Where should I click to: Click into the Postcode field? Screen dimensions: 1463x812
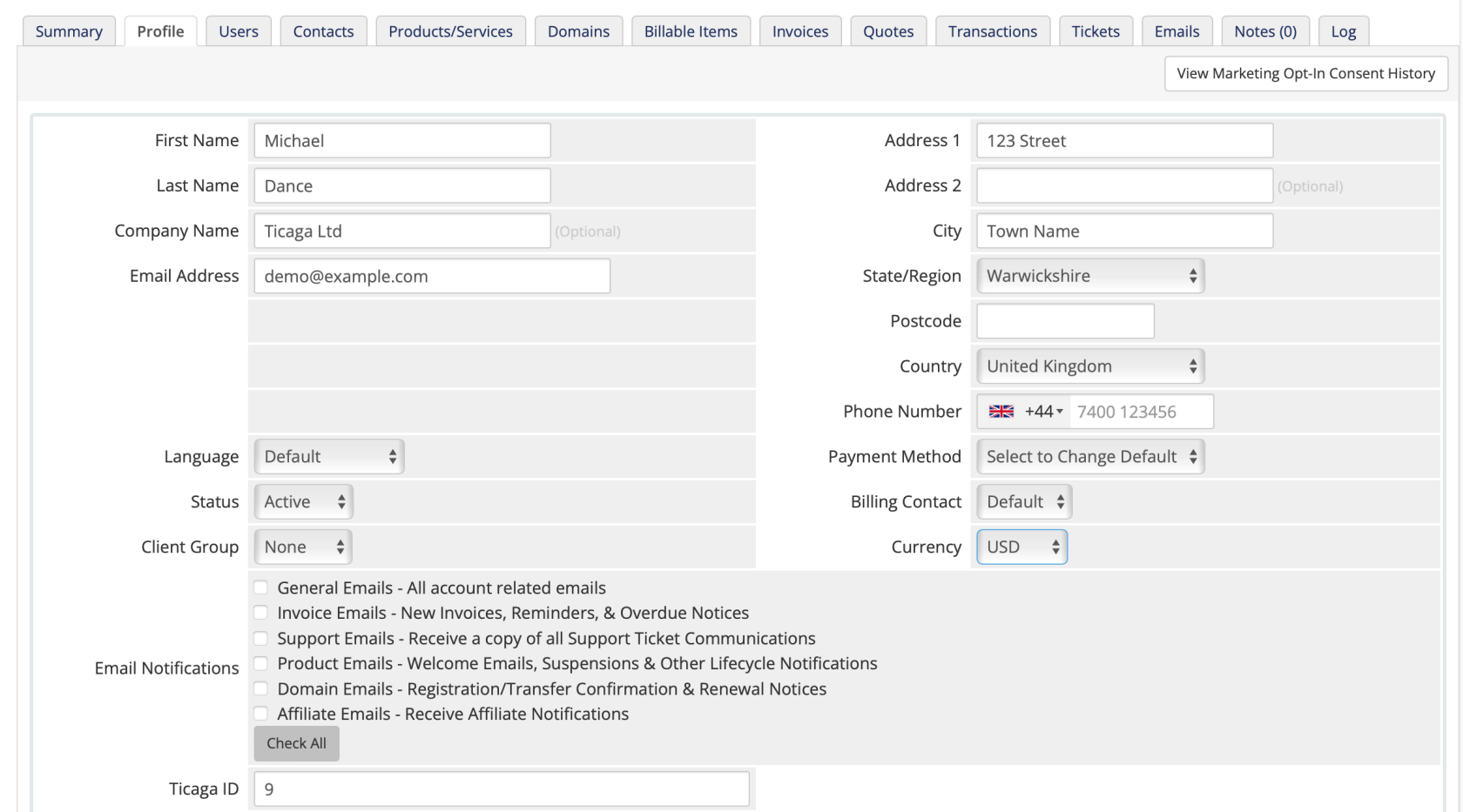tap(1065, 321)
